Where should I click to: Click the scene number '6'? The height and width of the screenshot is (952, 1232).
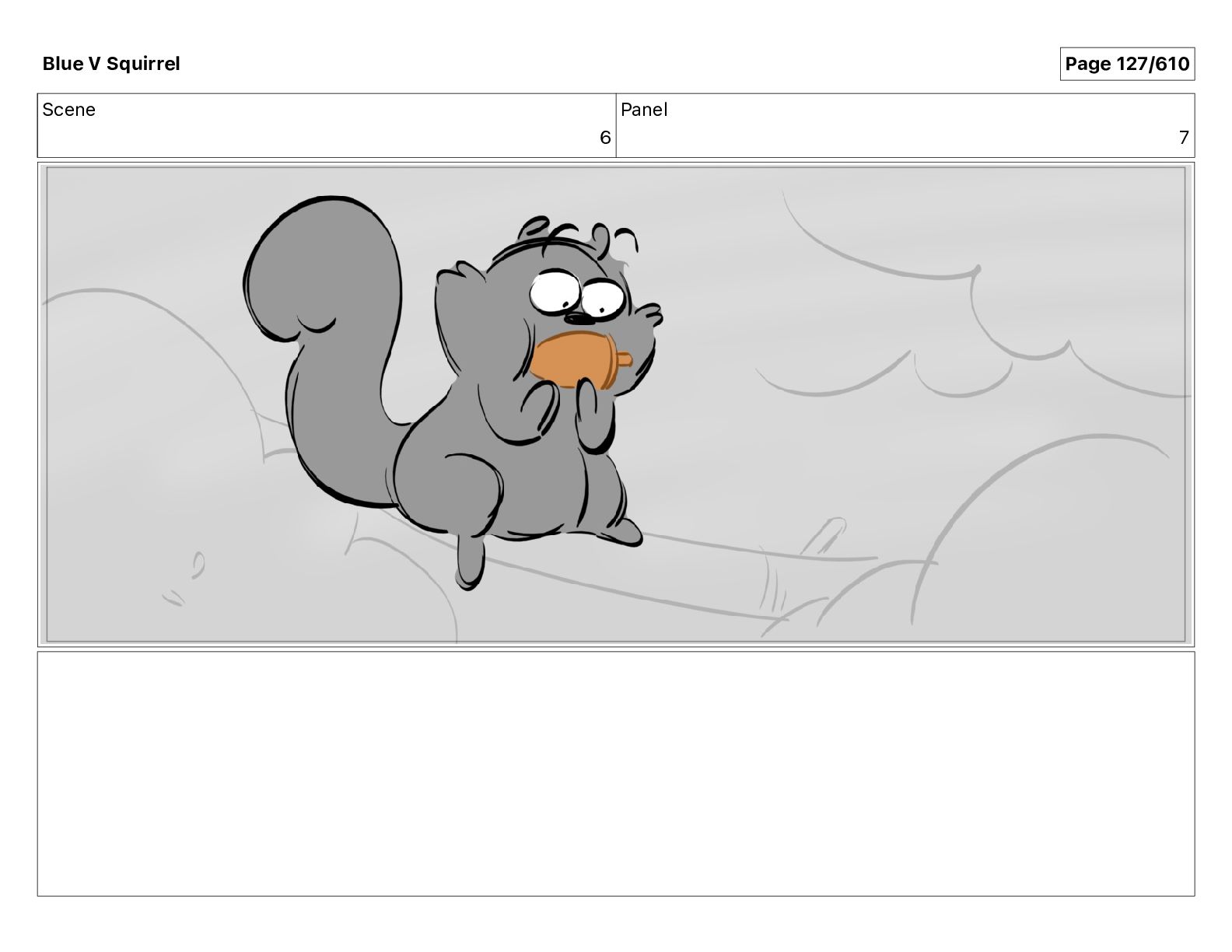click(605, 138)
